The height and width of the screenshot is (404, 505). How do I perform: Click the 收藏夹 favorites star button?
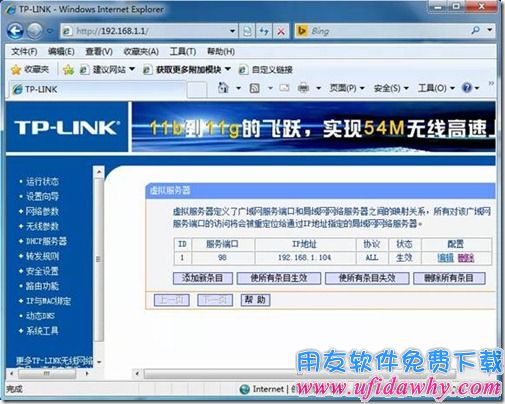click(x=30, y=69)
